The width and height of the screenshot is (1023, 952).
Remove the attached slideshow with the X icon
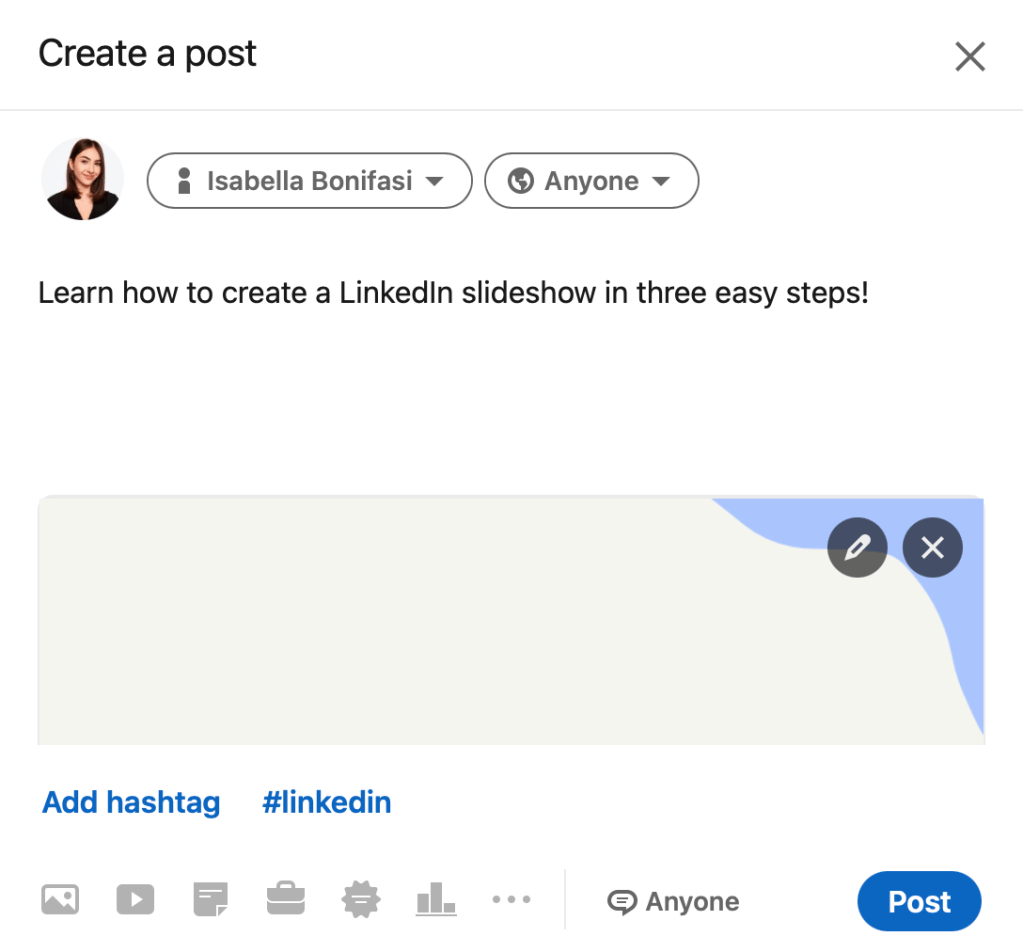(932, 547)
